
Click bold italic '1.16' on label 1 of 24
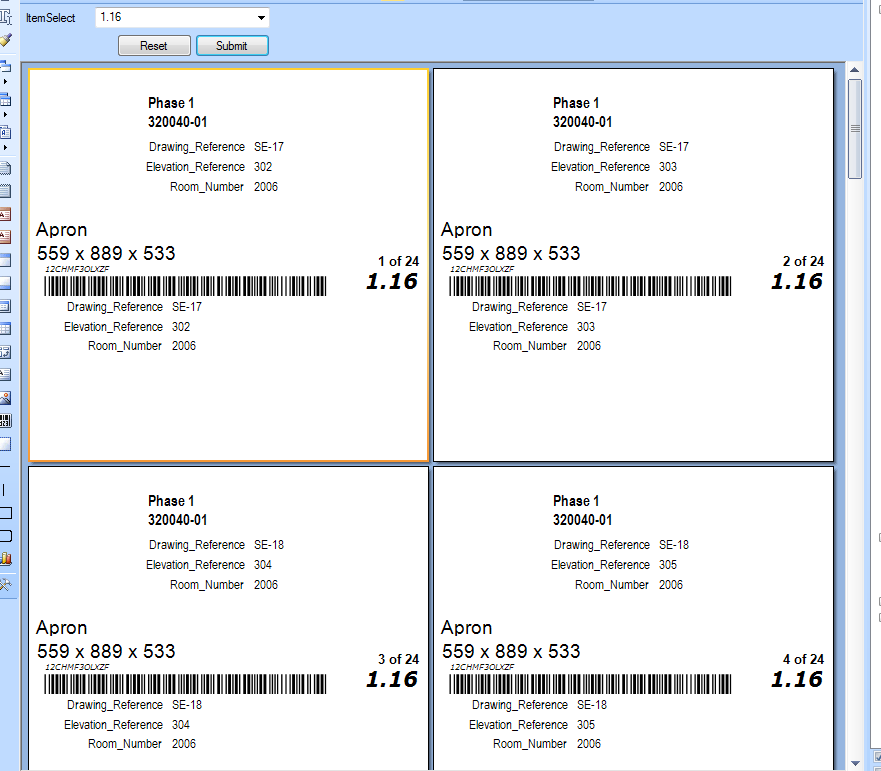point(392,281)
